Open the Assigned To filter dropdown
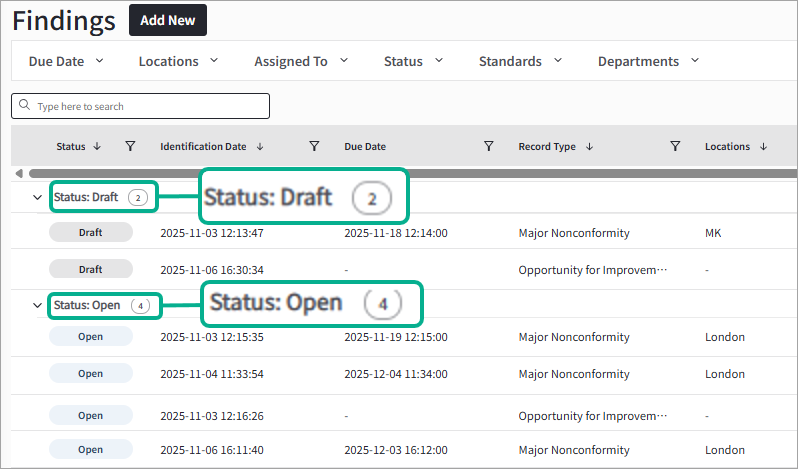 point(301,61)
